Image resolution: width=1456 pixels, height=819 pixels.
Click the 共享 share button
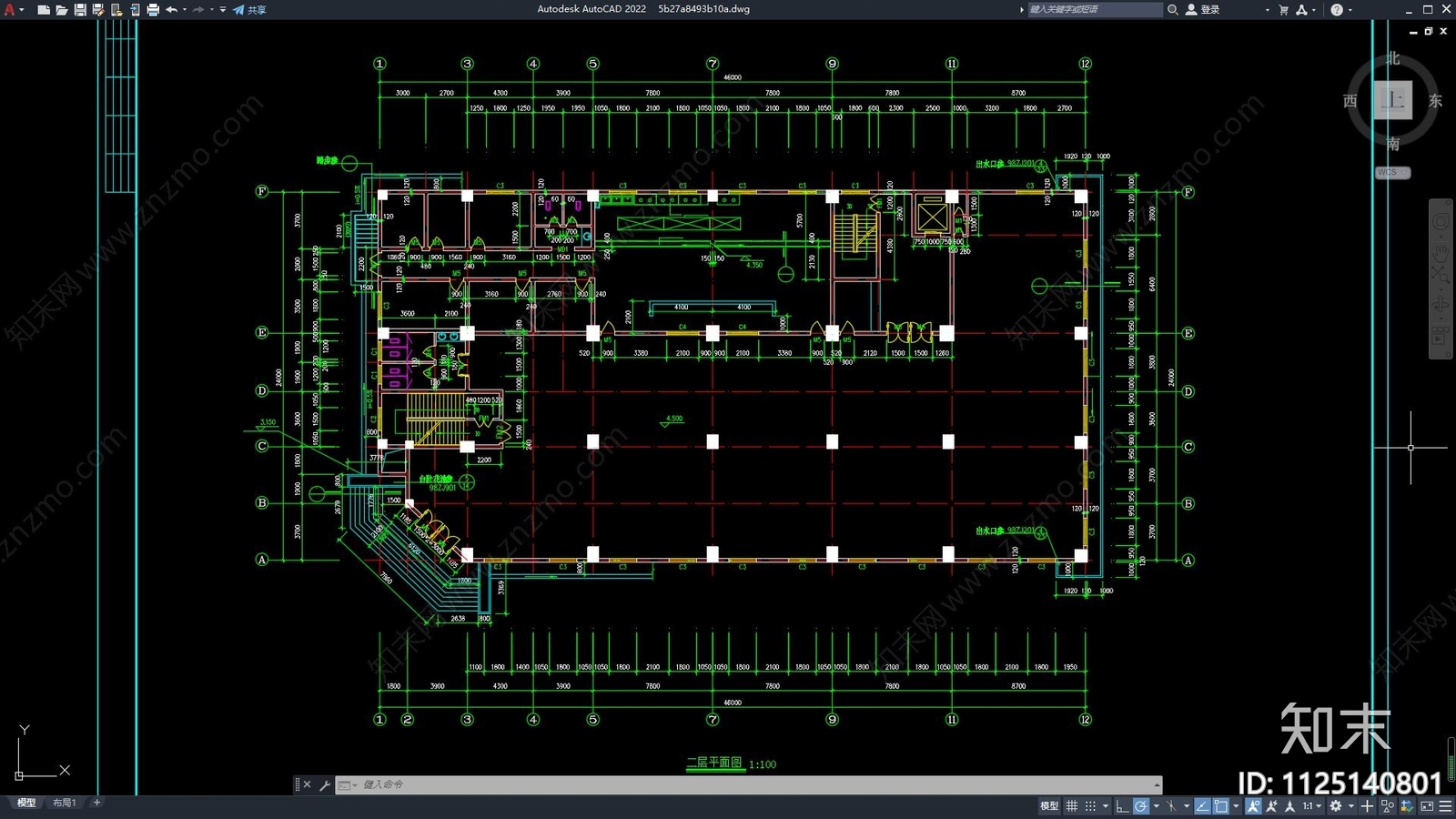click(x=249, y=9)
